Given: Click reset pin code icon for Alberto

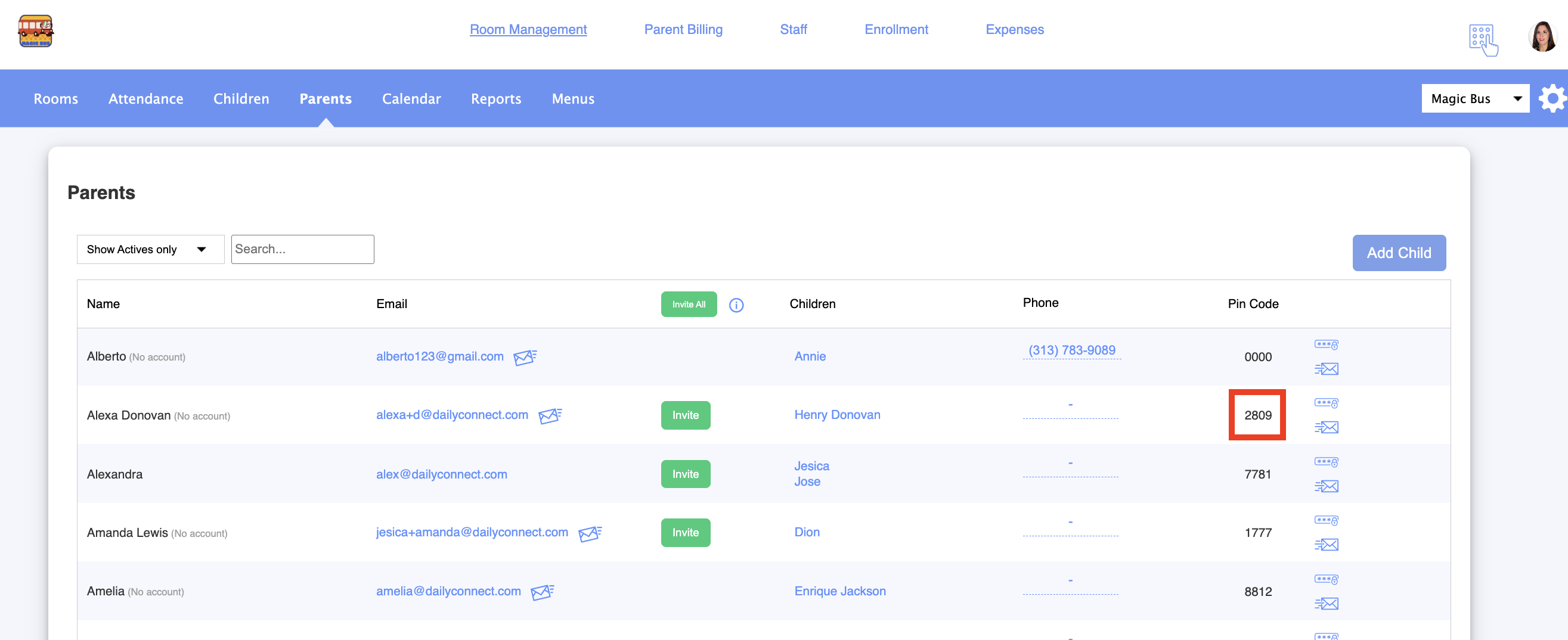Looking at the screenshot, I should click(1326, 345).
